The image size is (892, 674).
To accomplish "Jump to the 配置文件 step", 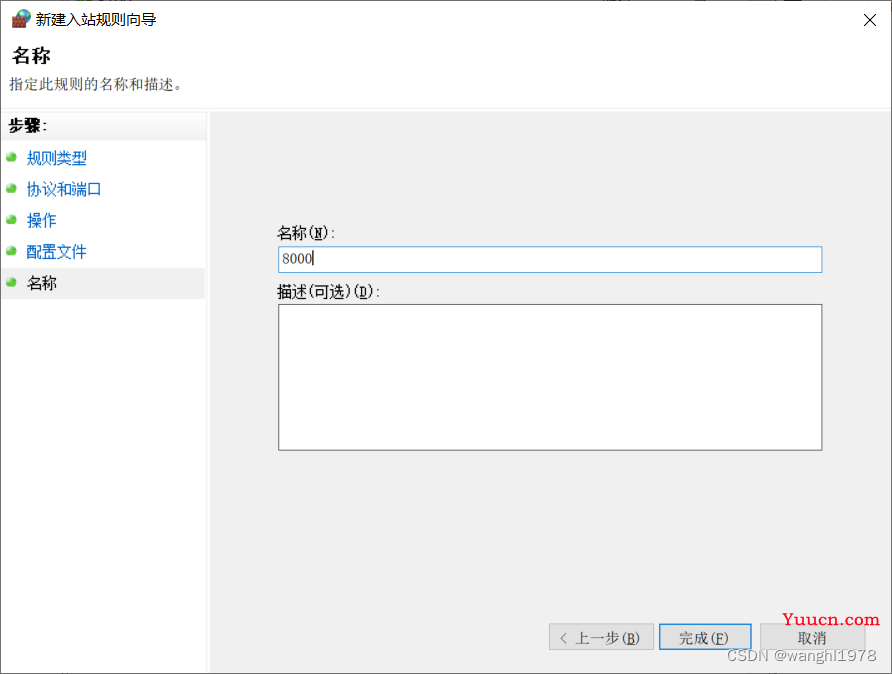I will tap(56, 252).
